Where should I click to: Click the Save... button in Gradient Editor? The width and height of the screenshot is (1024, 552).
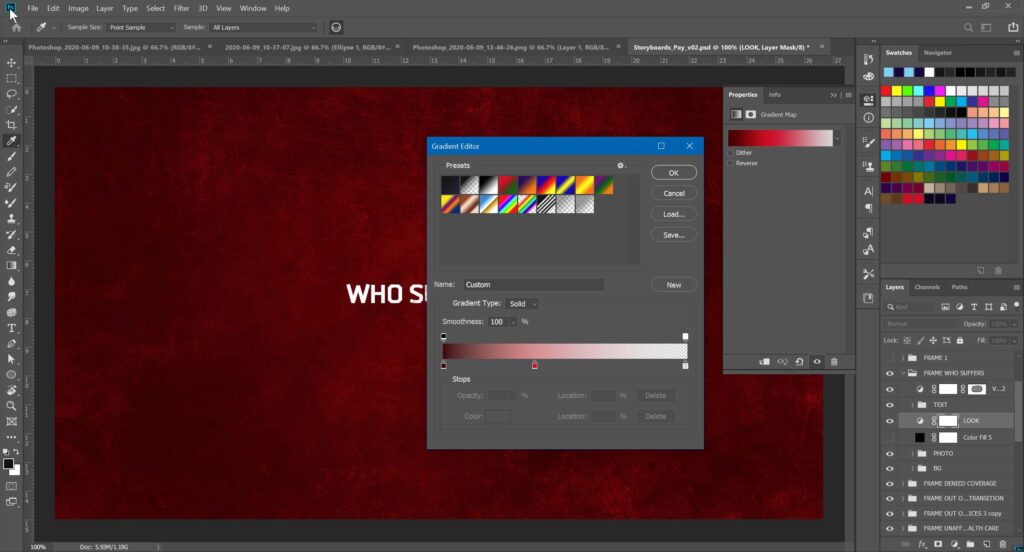673,234
